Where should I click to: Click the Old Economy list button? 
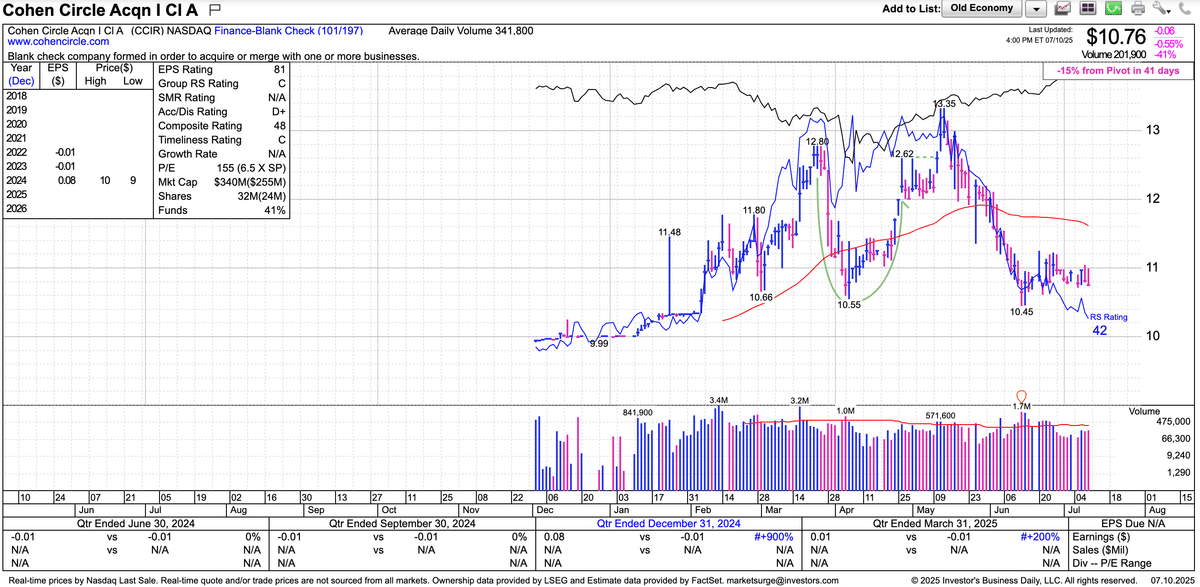[x=982, y=8]
